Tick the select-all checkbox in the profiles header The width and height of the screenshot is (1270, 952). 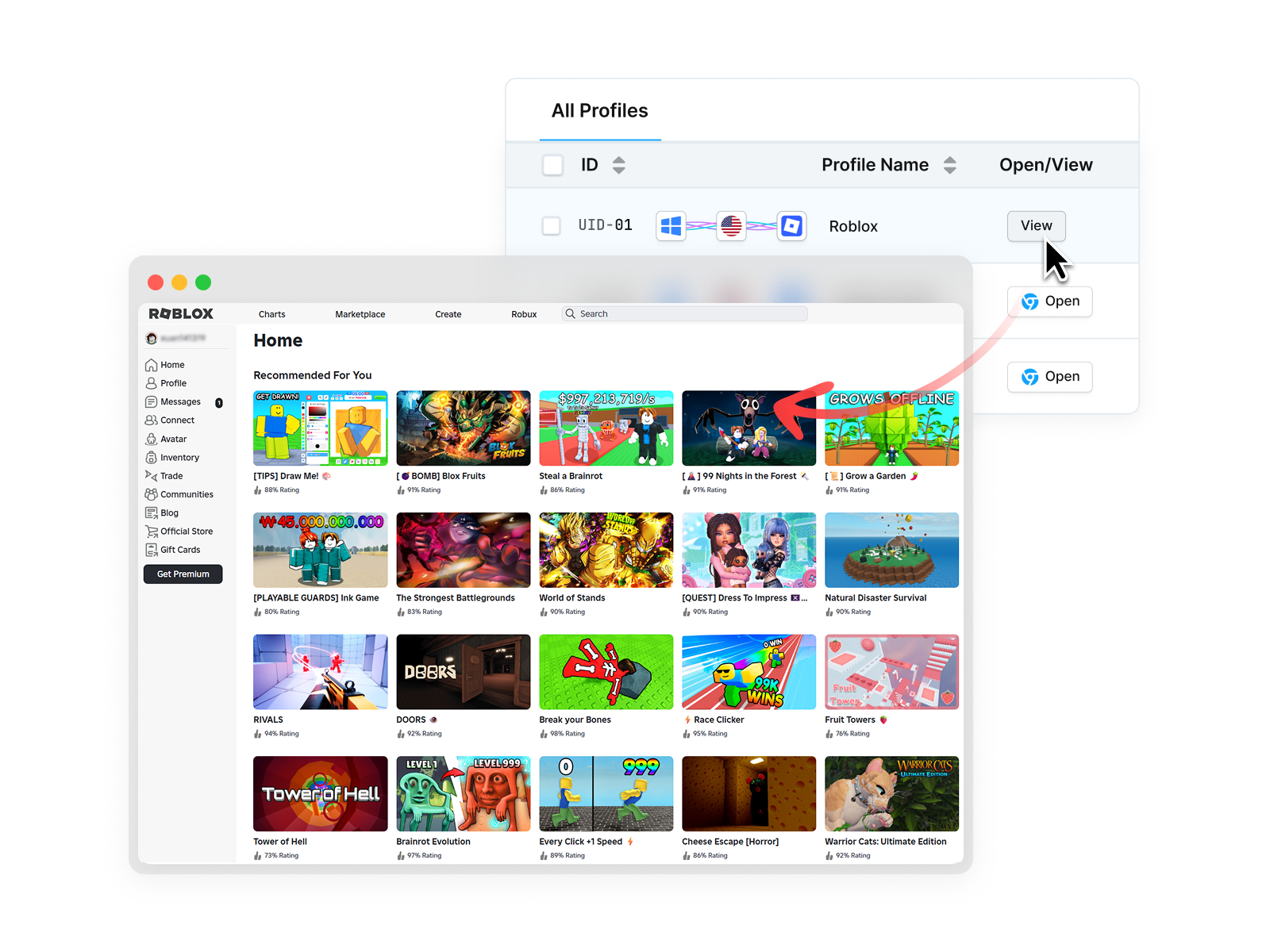(x=552, y=165)
